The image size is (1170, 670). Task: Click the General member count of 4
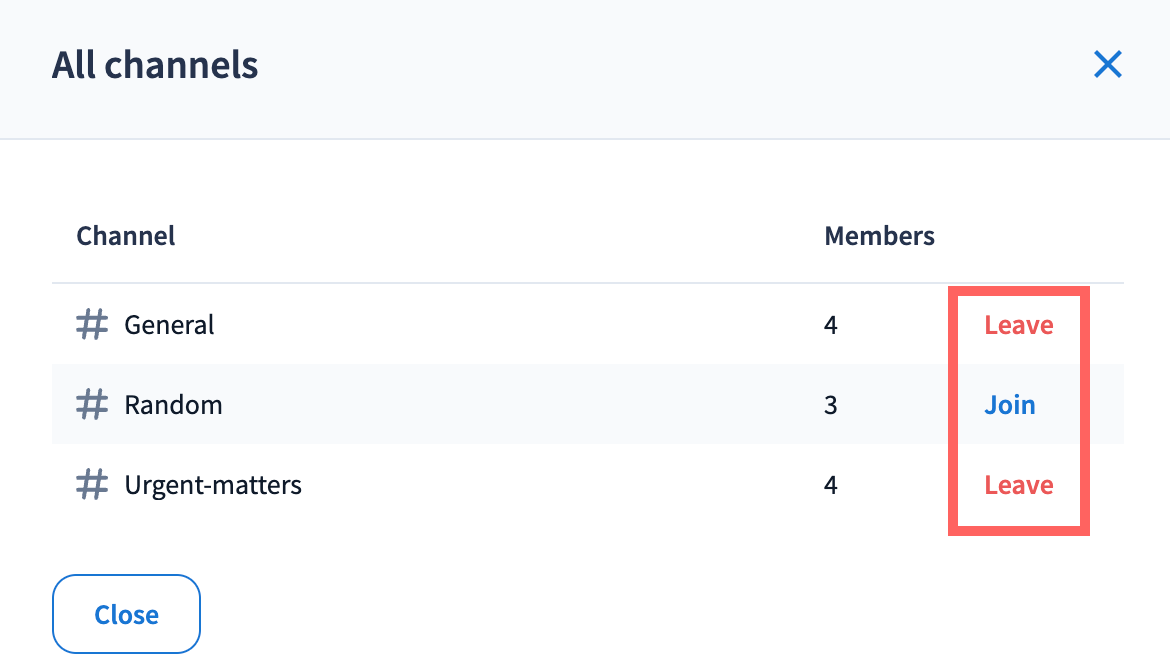pyautogui.click(x=831, y=325)
